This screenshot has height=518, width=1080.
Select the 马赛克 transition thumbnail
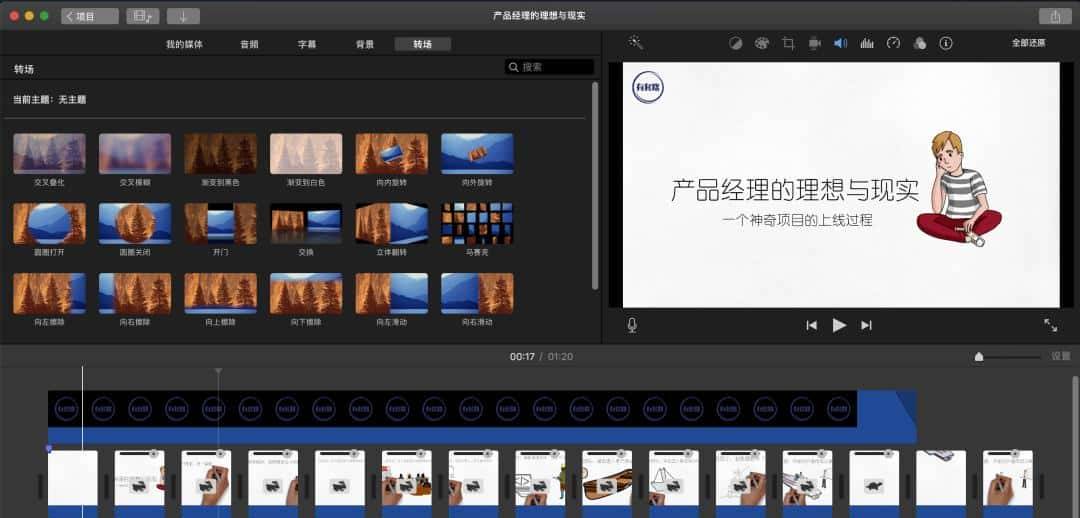pos(477,223)
